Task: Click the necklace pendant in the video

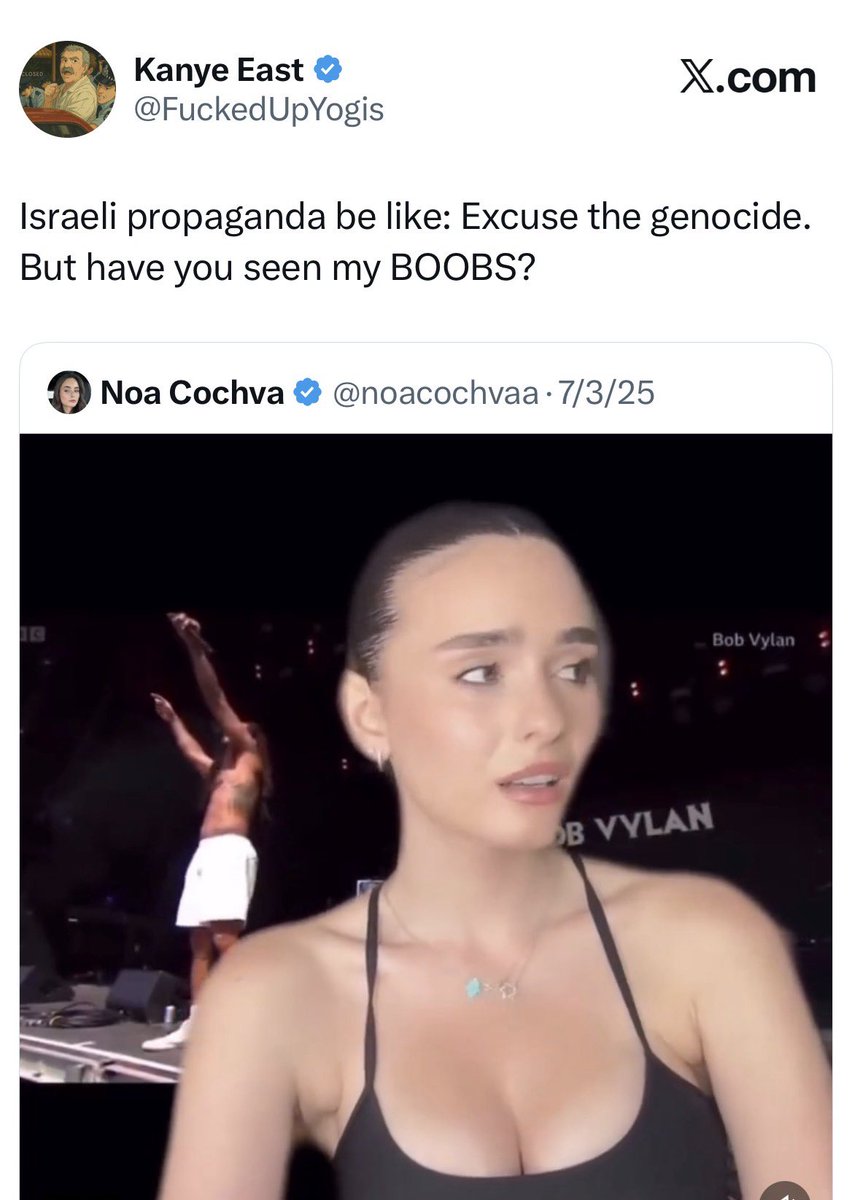Action: [x=487, y=988]
